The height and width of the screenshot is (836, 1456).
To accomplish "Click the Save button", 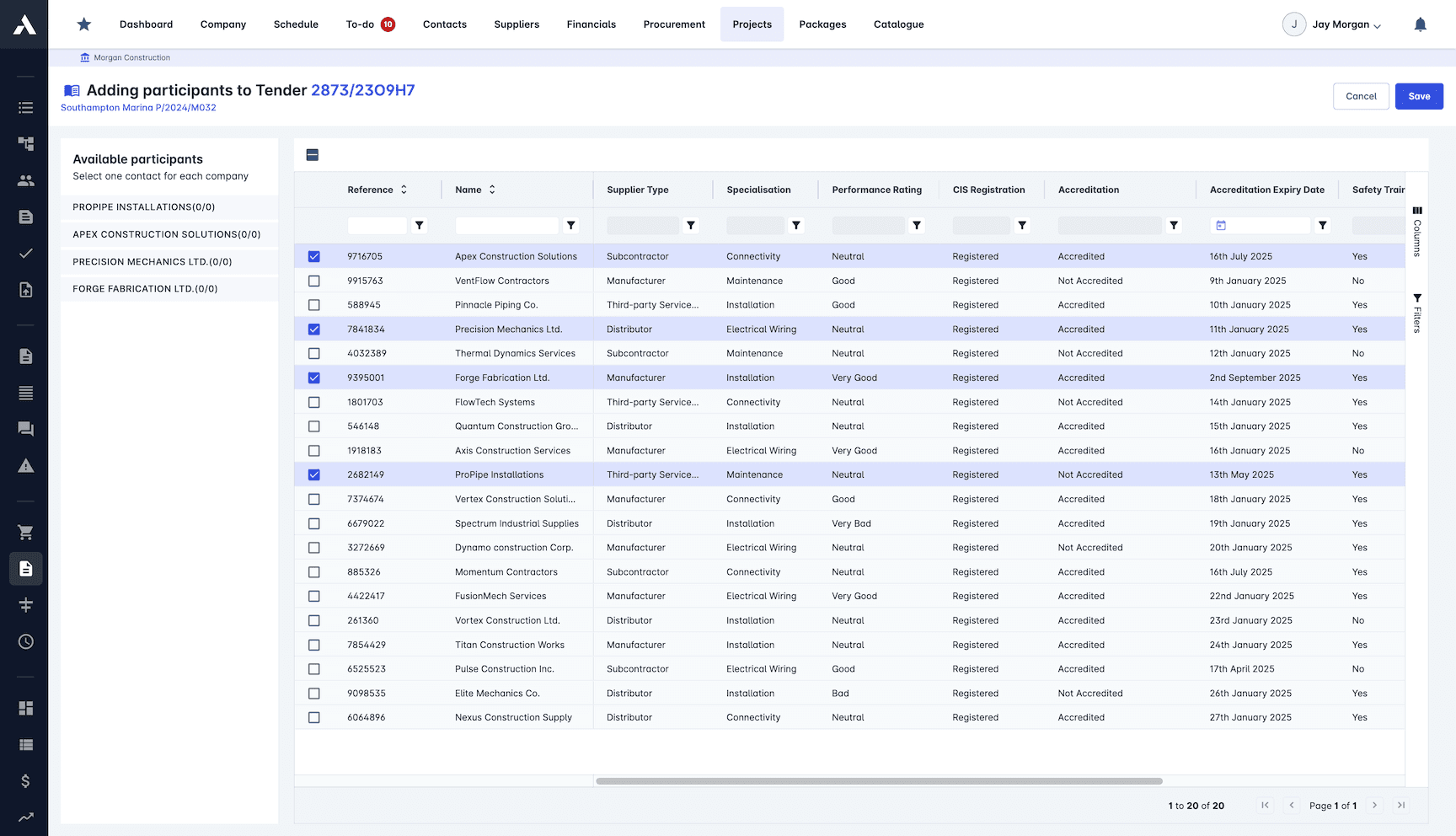I will pos(1419,96).
